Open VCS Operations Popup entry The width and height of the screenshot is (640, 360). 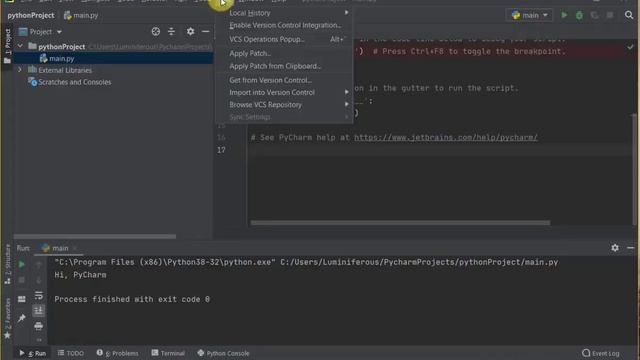[284, 39]
